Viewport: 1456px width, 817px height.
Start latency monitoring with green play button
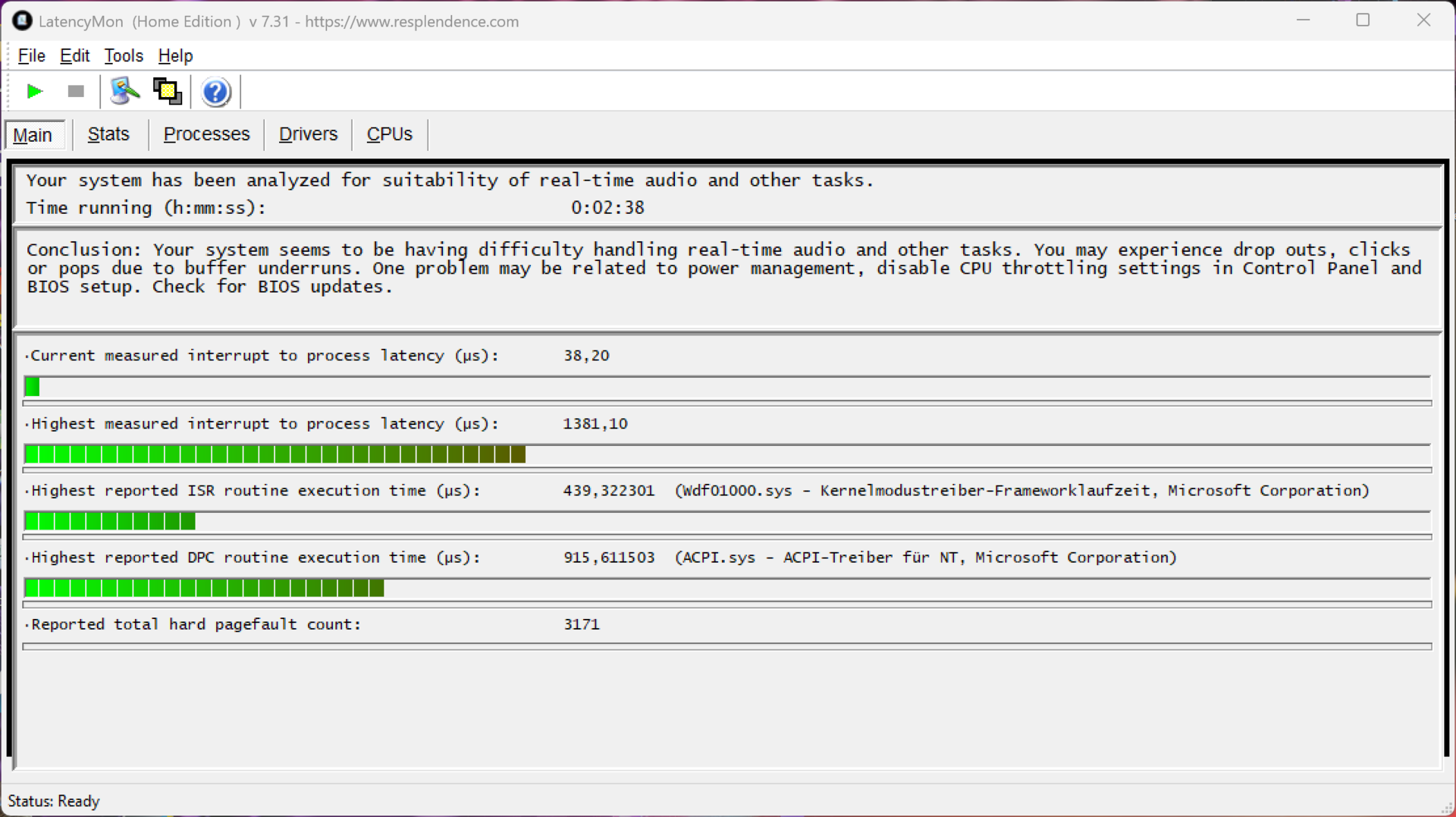pyautogui.click(x=34, y=92)
